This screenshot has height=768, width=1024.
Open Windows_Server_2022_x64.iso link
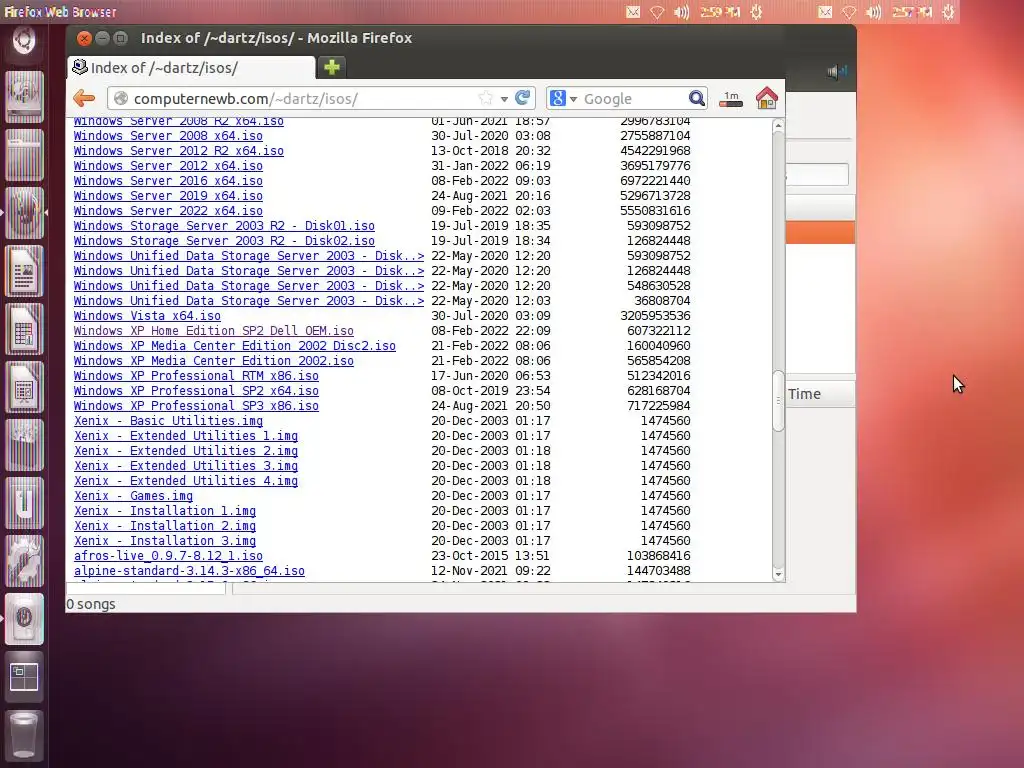pyautogui.click(x=168, y=211)
